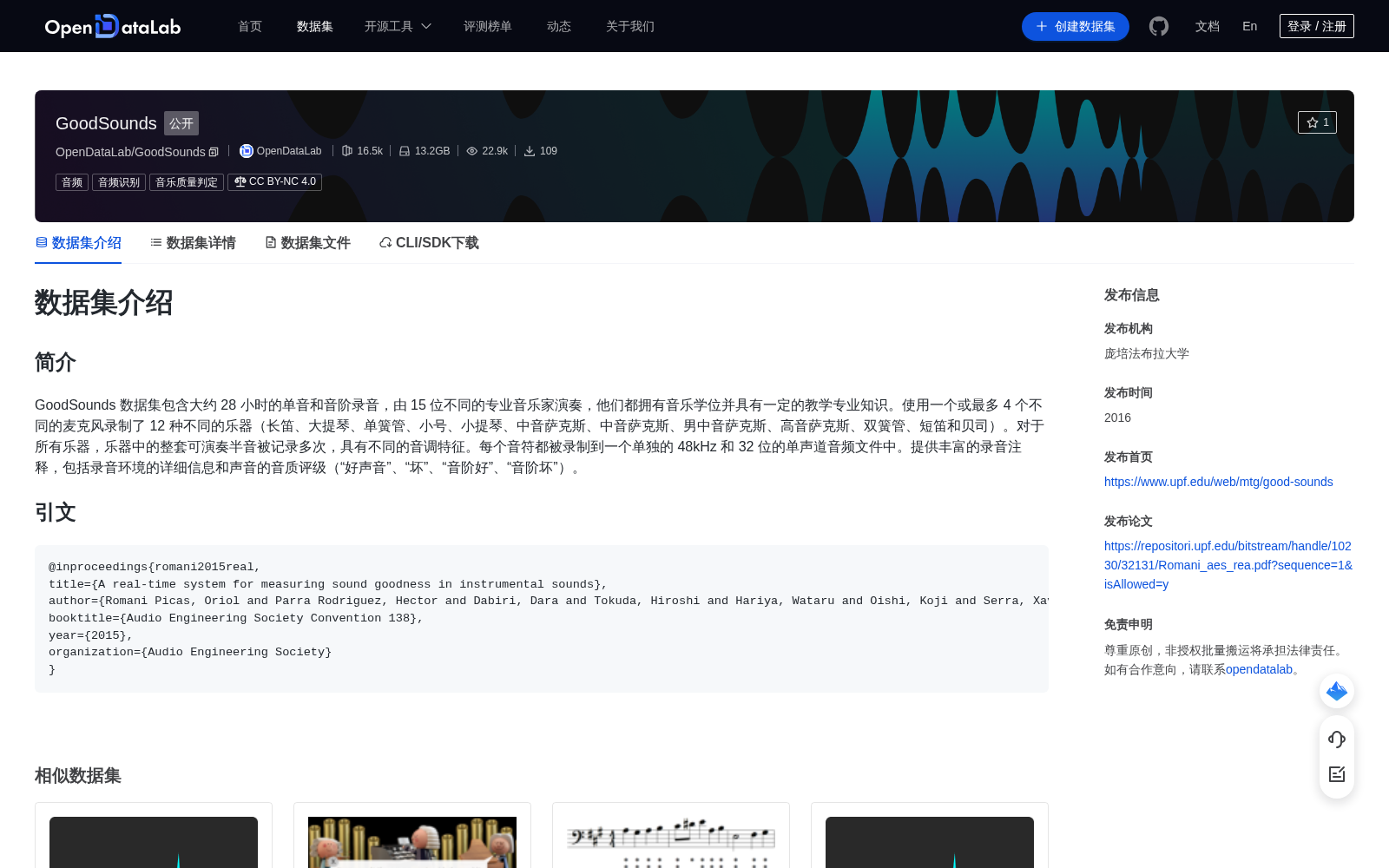Open similar dataset thumbnail with sheet music

tap(671, 842)
